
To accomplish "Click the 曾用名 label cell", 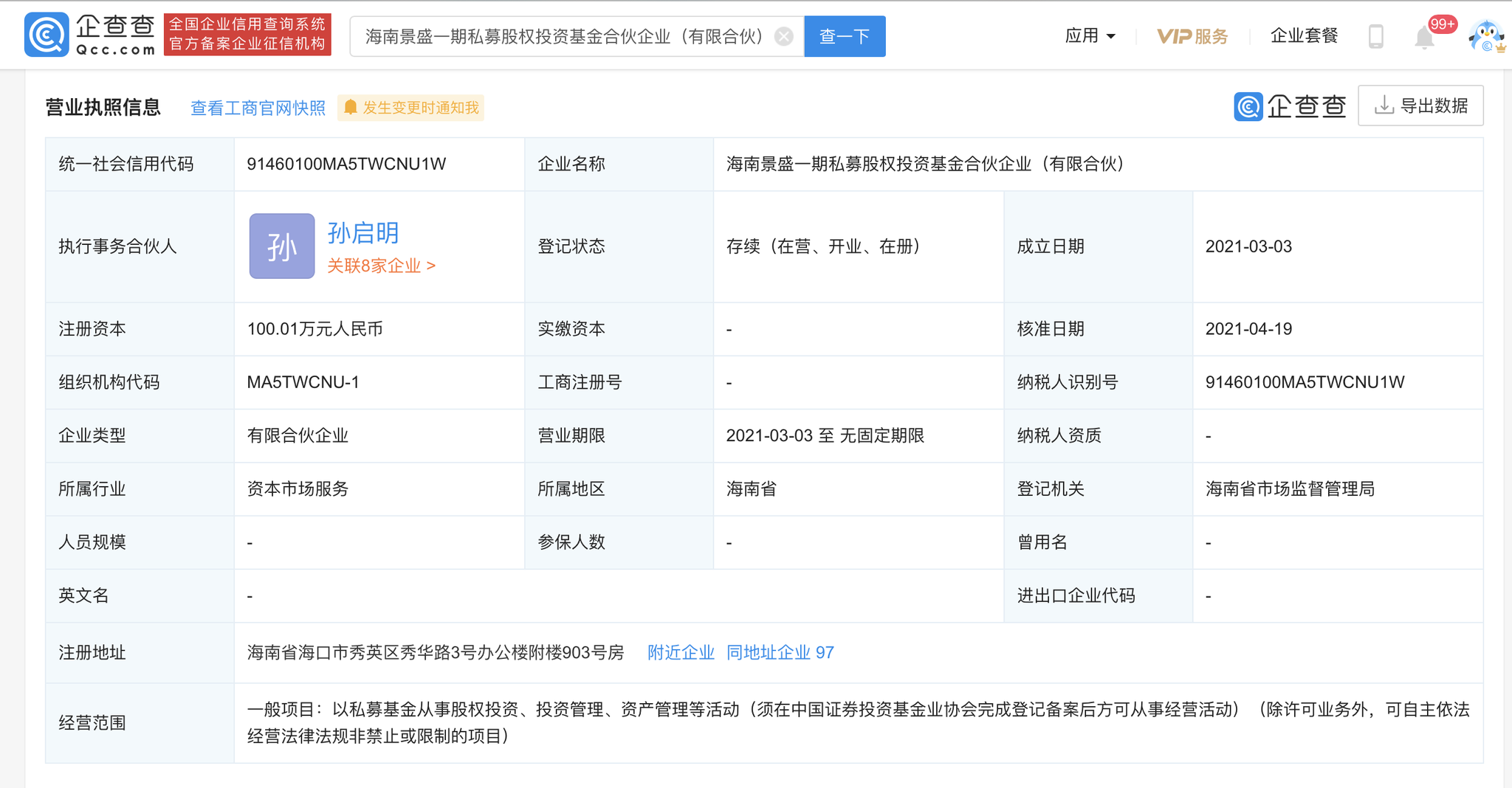I will (x=1098, y=542).
